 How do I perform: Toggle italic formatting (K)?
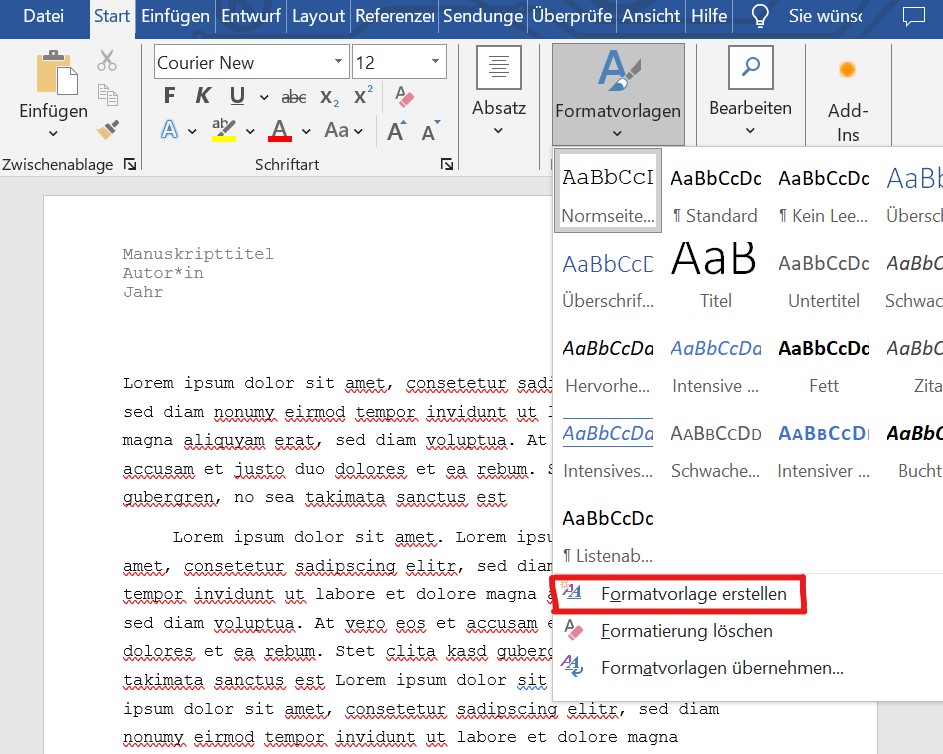(203, 96)
